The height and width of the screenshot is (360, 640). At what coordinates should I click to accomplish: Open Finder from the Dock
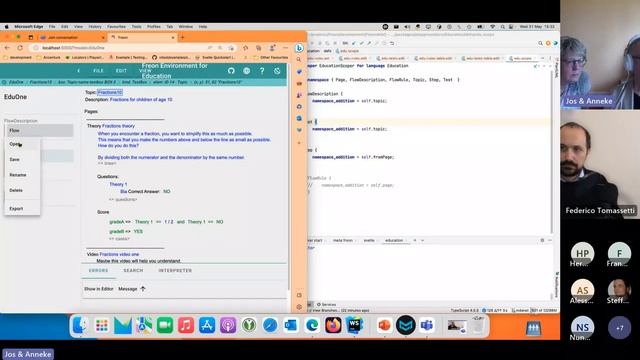pos(80,326)
